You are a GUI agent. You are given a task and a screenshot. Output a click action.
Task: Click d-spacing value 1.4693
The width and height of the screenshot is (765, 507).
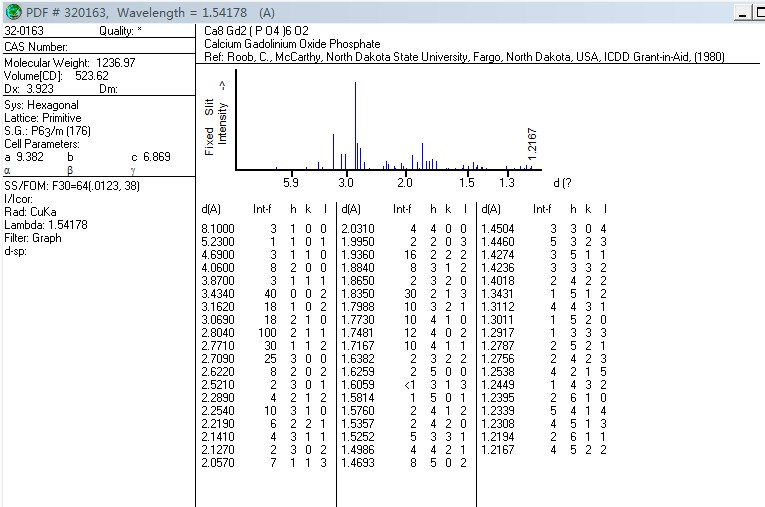click(x=358, y=463)
